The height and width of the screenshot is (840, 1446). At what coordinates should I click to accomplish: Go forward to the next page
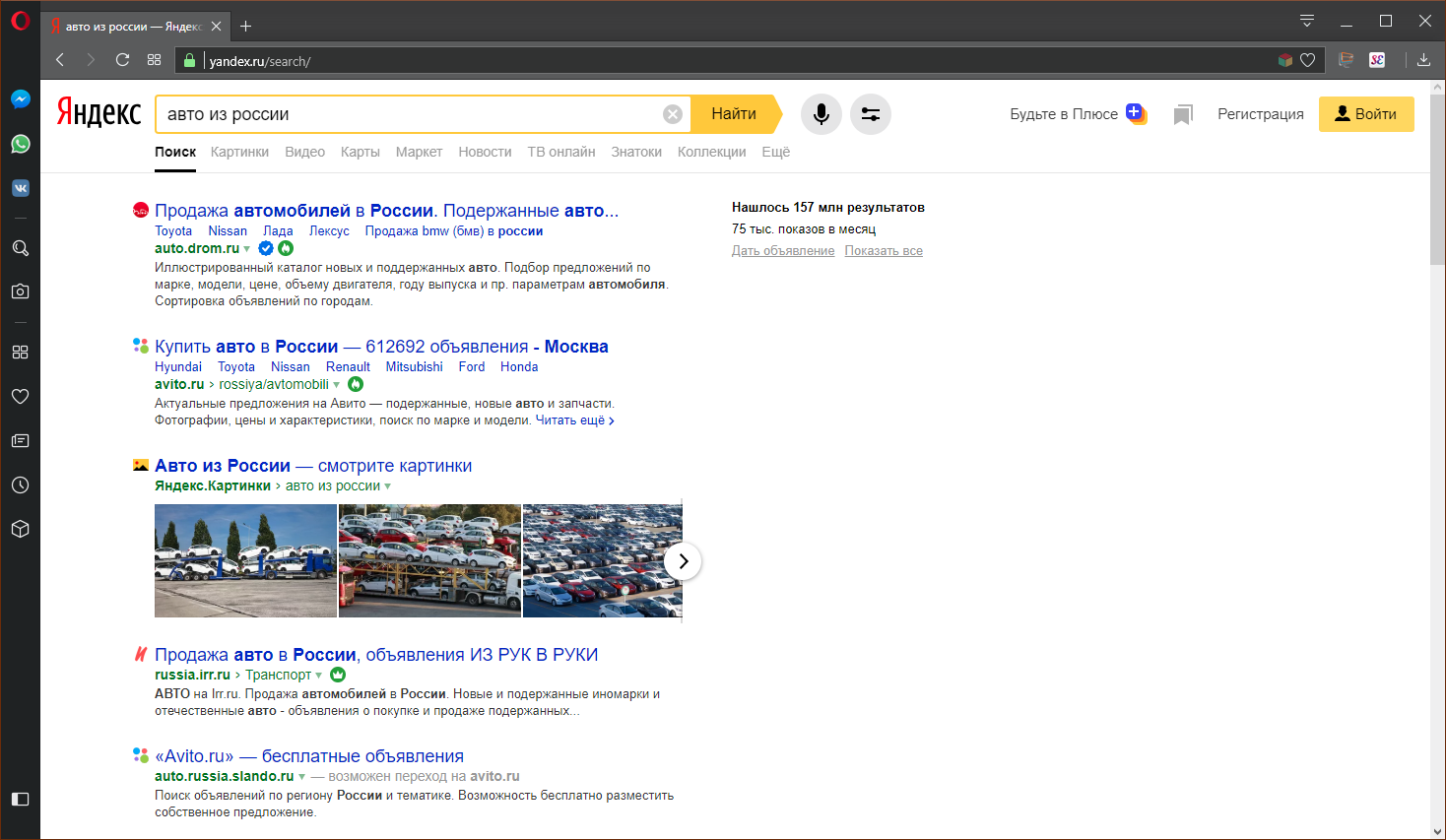91,60
